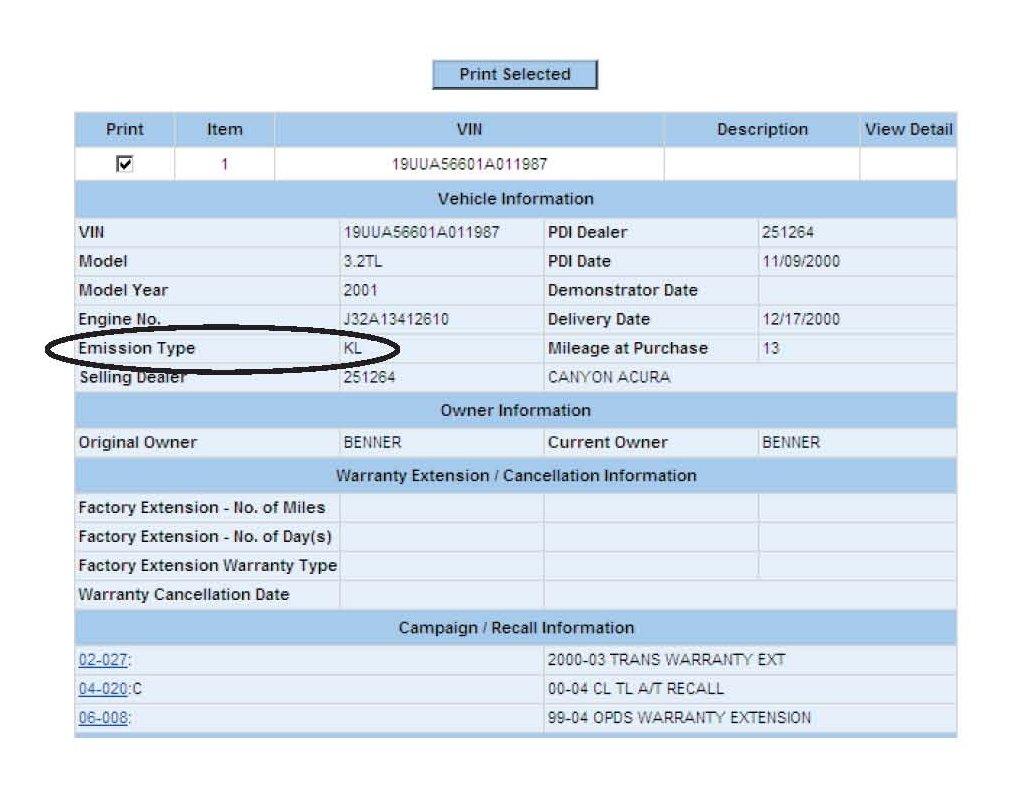Click the VIN column header

(x=468, y=130)
